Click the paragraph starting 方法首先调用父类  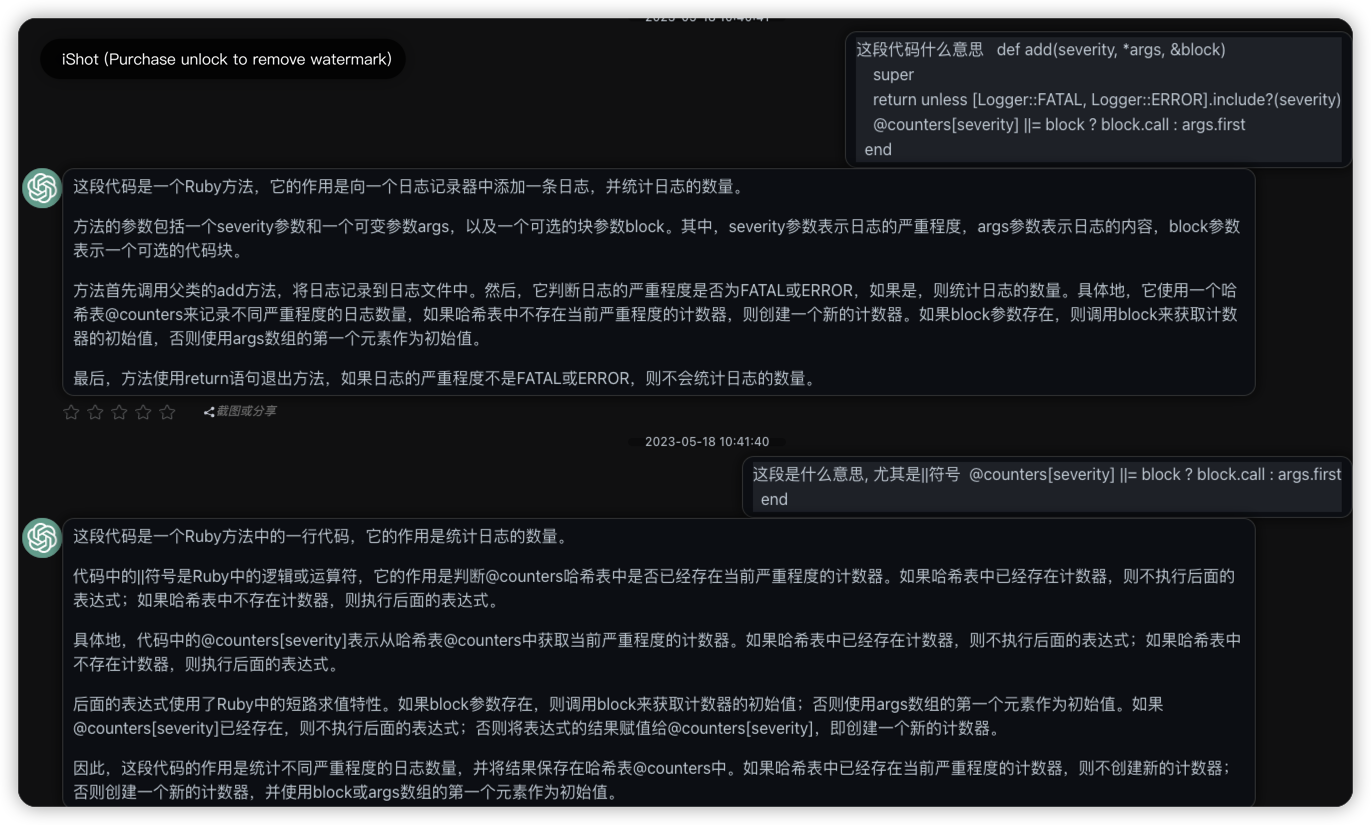click(x=656, y=314)
